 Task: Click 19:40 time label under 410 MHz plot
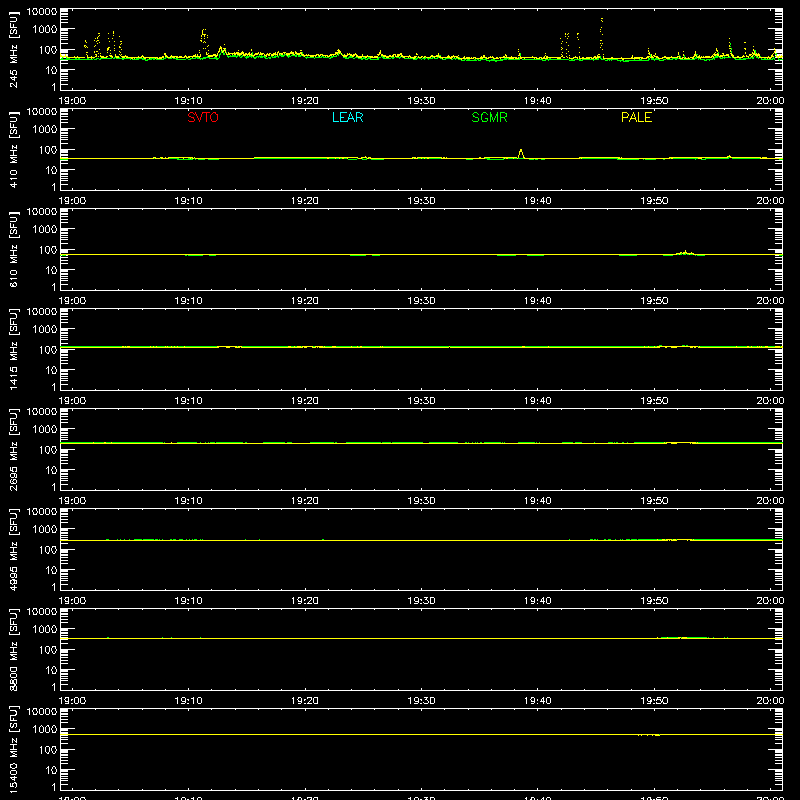coord(537,201)
